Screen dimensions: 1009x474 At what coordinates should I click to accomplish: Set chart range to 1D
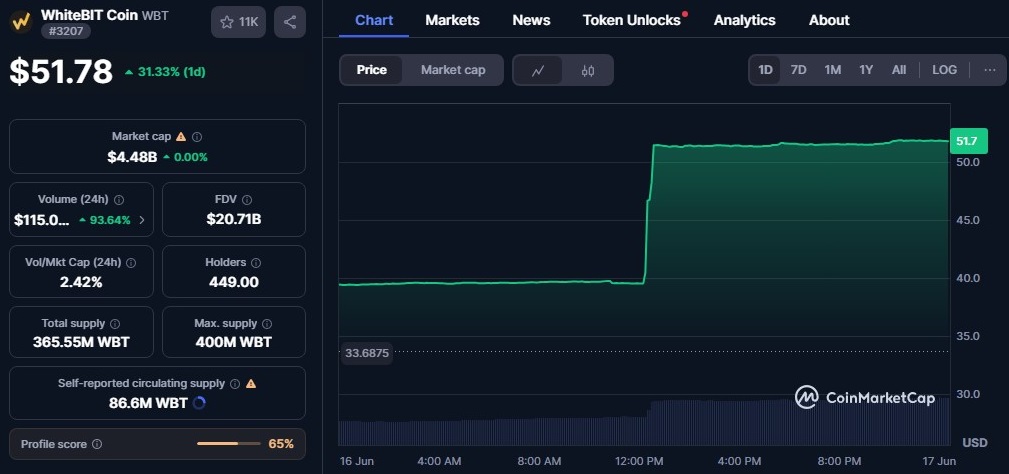coord(765,69)
